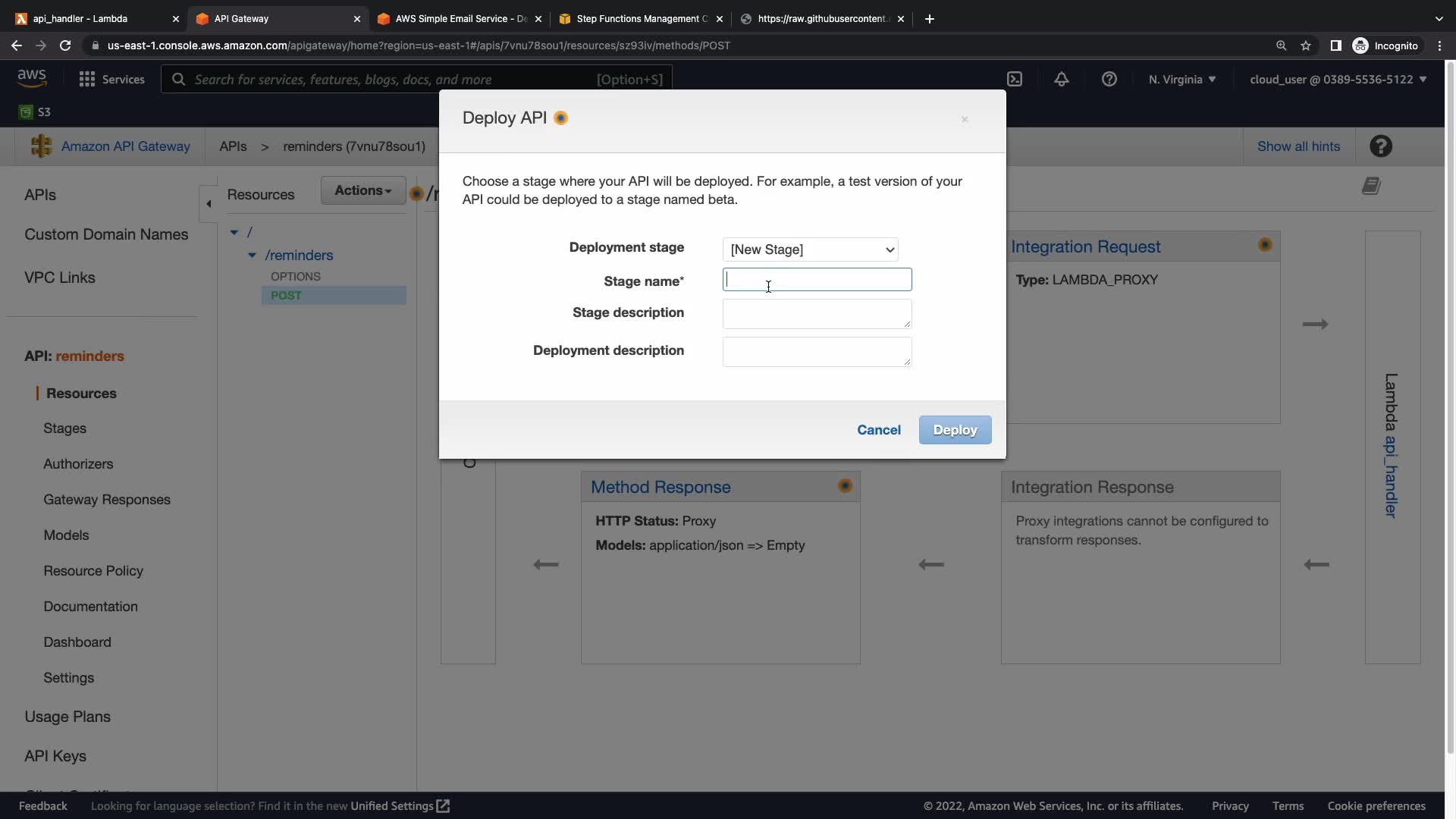Click the help question mark in top navbar

1109,79
